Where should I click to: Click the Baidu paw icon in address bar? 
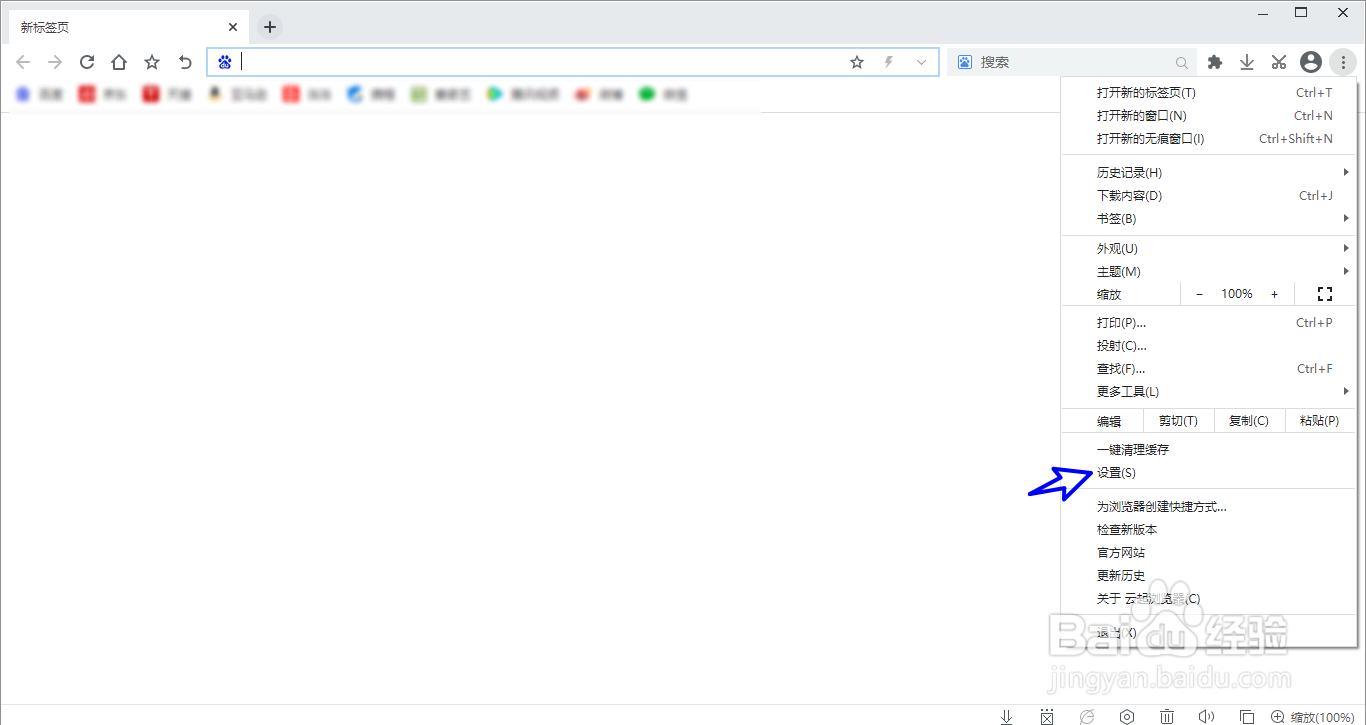pyautogui.click(x=225, y=62)
